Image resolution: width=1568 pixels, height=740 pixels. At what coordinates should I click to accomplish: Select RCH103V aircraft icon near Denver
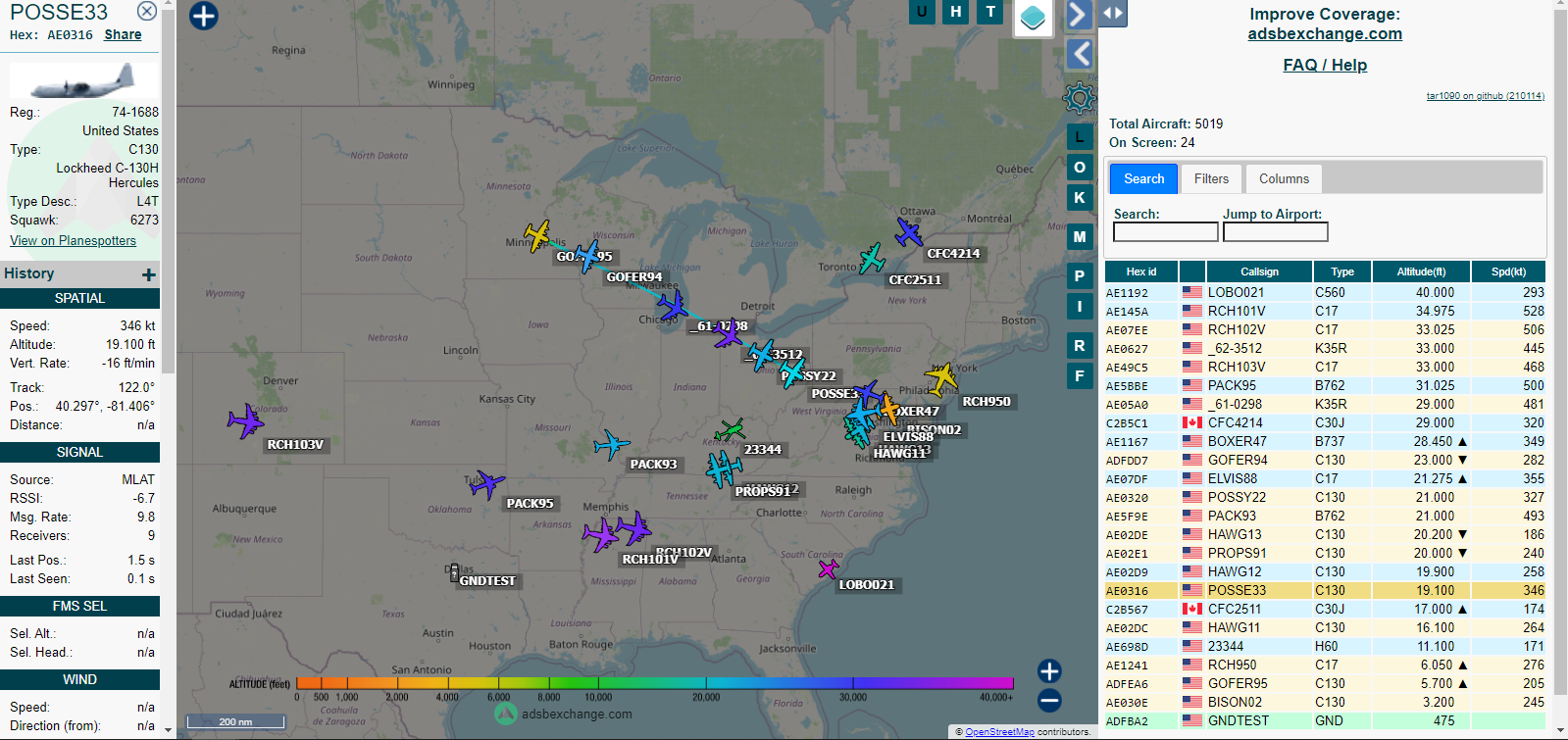point(245,421)
